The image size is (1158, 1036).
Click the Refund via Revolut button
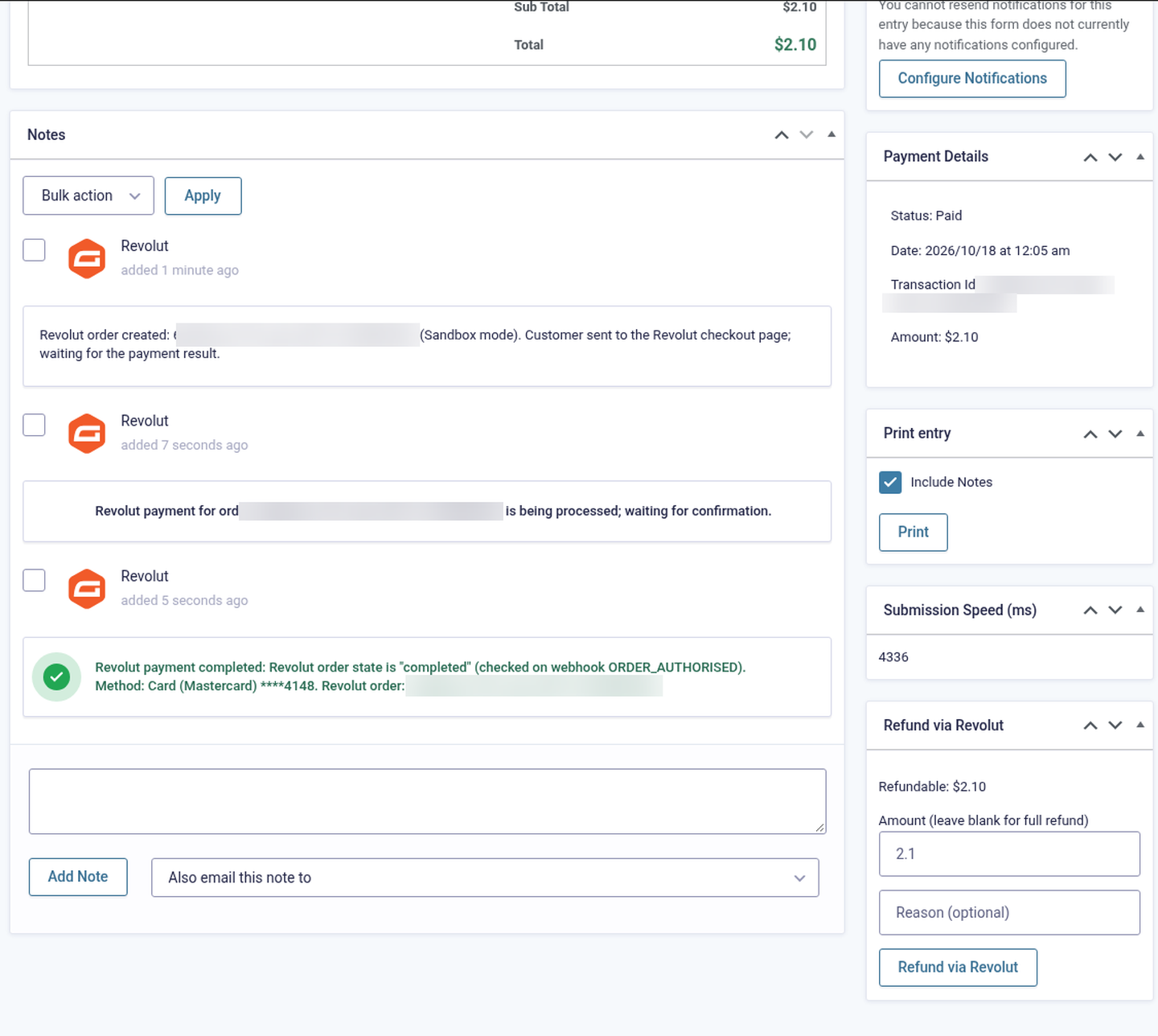(x=958, y=968)
